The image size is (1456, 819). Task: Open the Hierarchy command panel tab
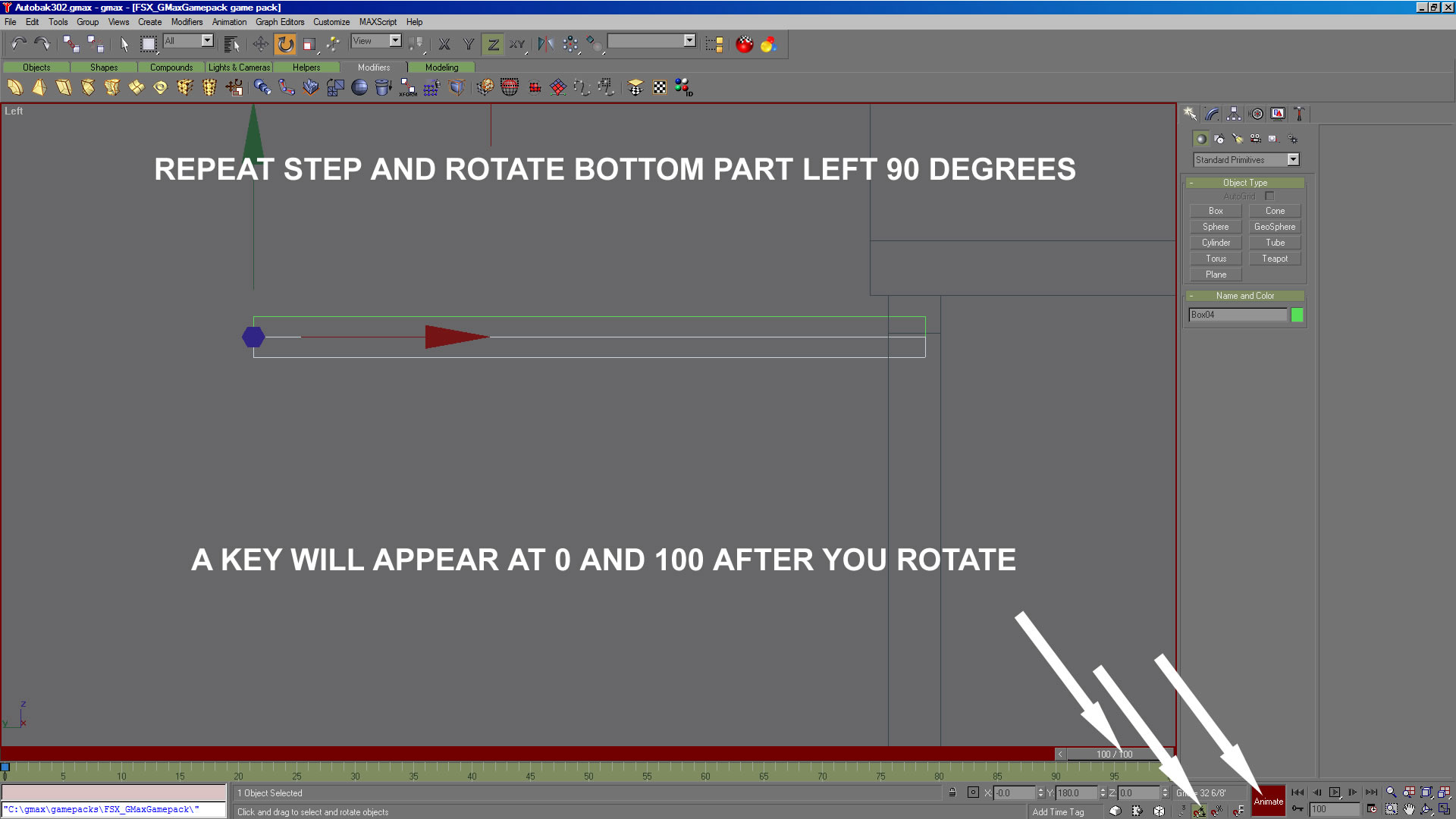(x=1234, y=114)
